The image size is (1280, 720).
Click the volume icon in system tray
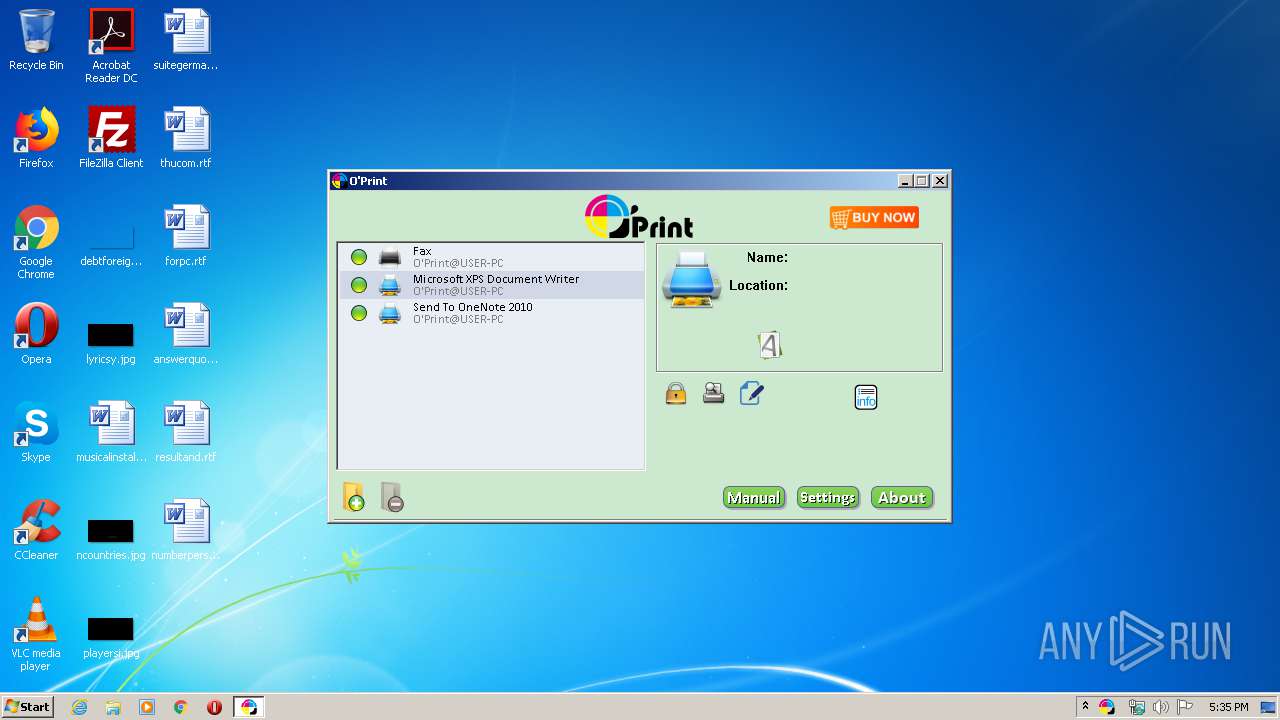pyautogui.click(x=1161, y=707)
